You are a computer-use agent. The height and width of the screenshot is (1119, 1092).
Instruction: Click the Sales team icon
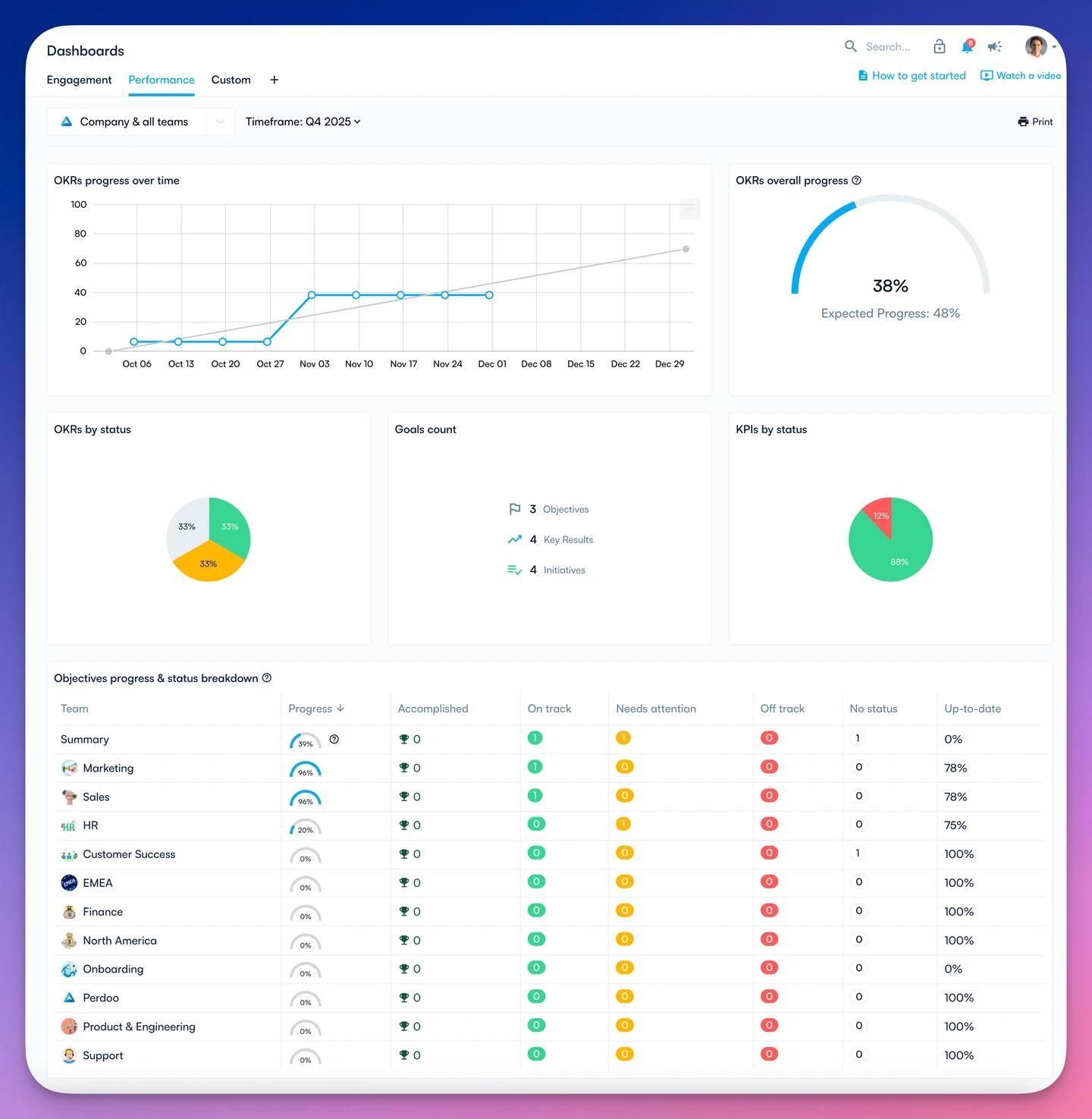(69, 797)
